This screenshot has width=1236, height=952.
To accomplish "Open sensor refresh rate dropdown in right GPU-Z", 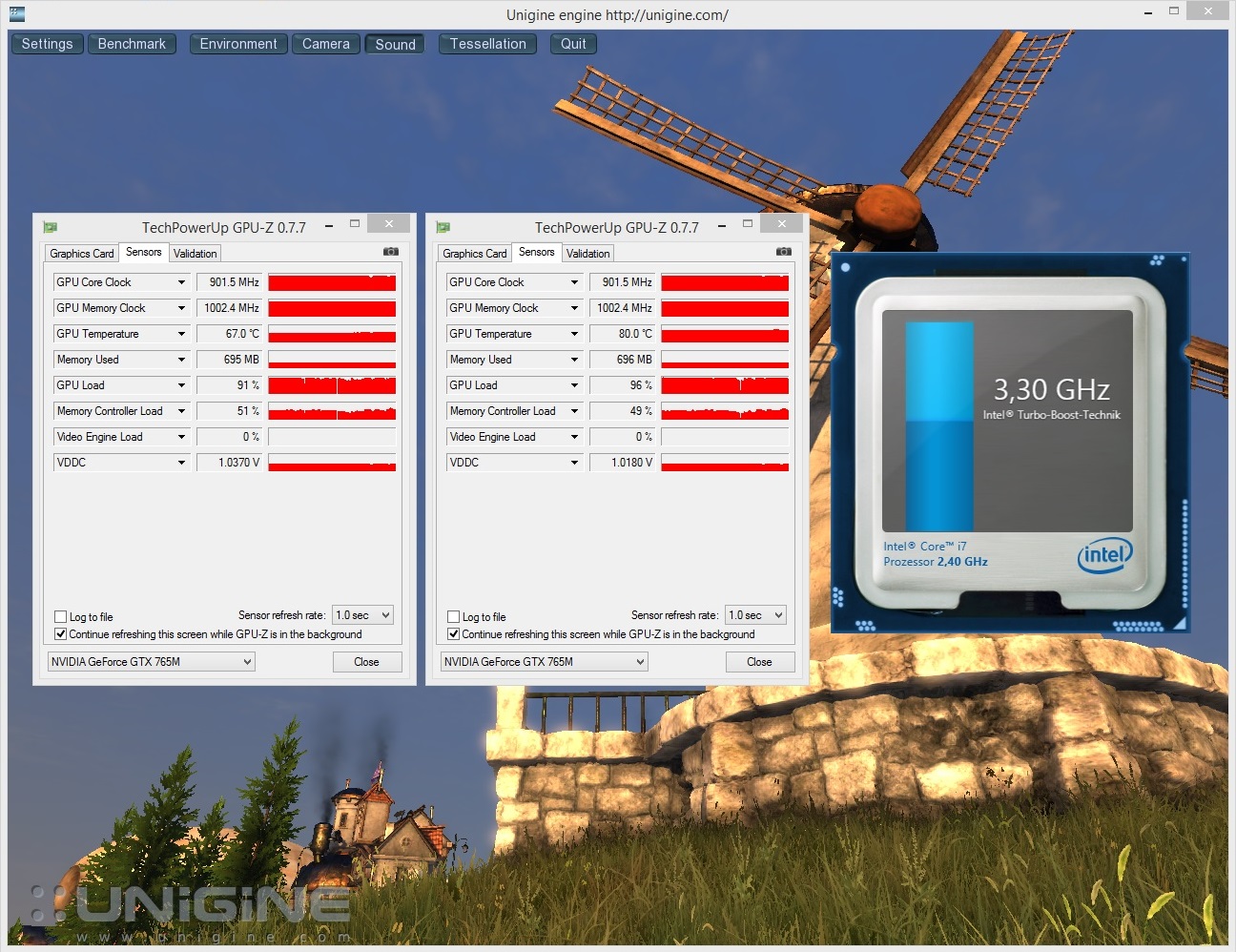I will click(755, 615).
